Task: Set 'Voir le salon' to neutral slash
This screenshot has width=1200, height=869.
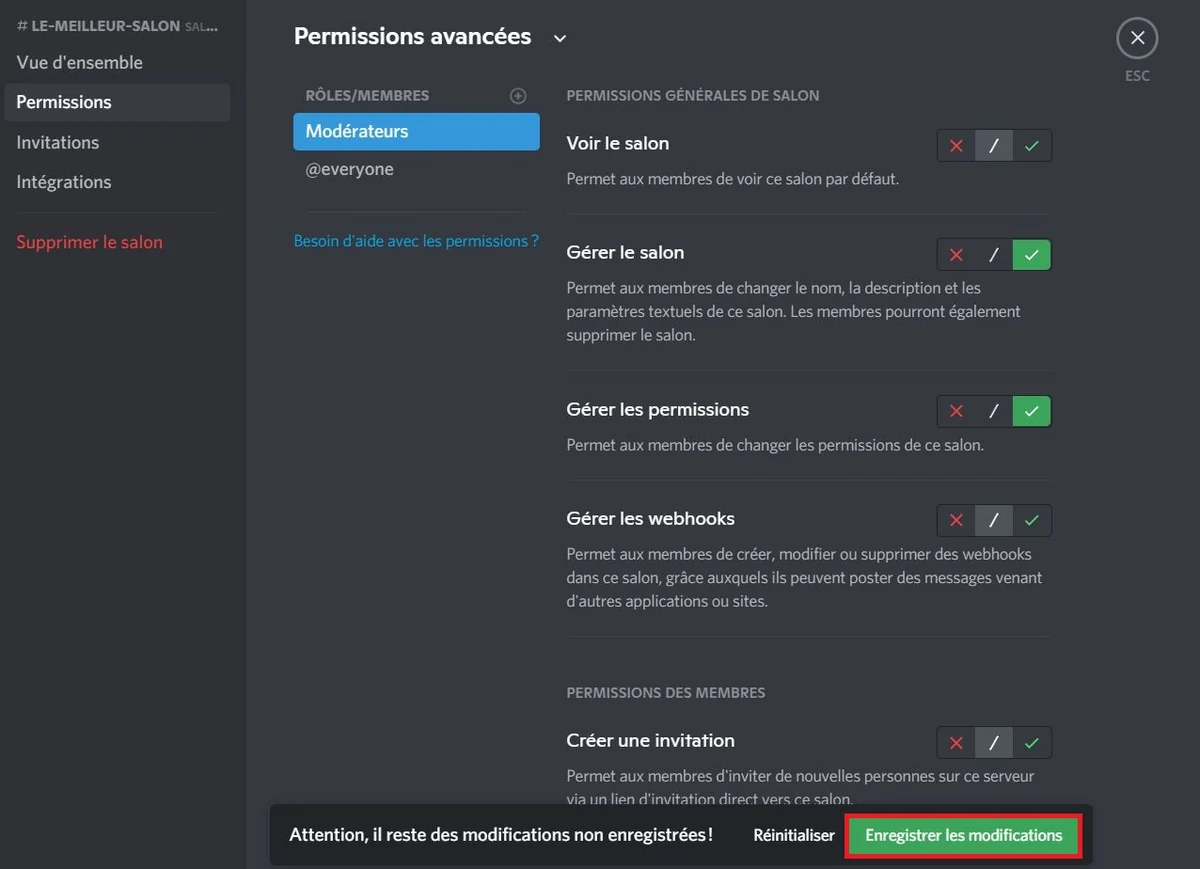Action: pos(994,146)
